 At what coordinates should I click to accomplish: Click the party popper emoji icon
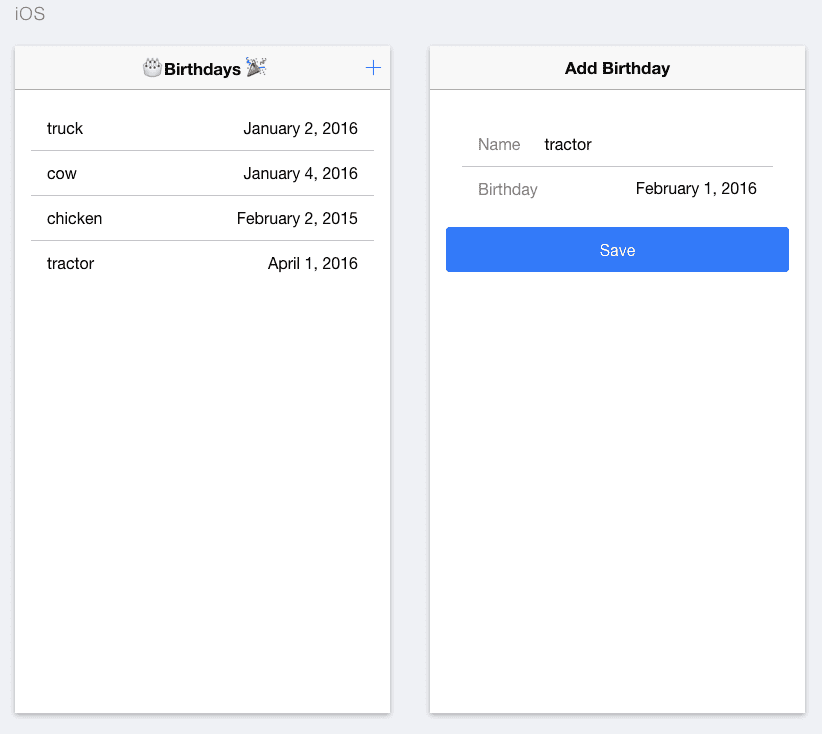pyautogui.click(x=256, y=67)
